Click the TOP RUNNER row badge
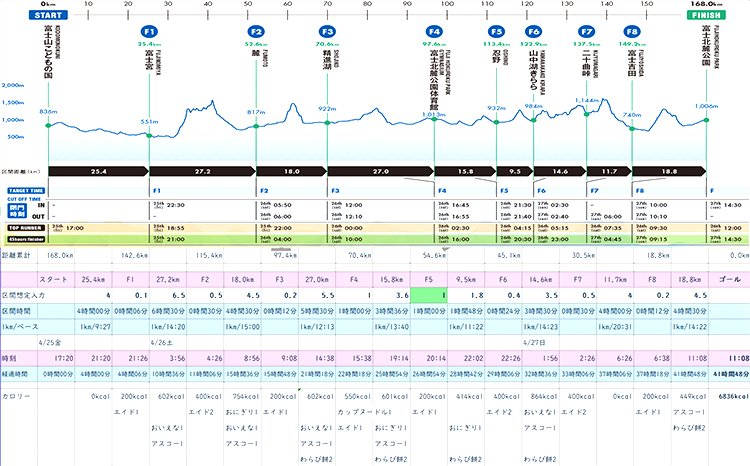 26,228
